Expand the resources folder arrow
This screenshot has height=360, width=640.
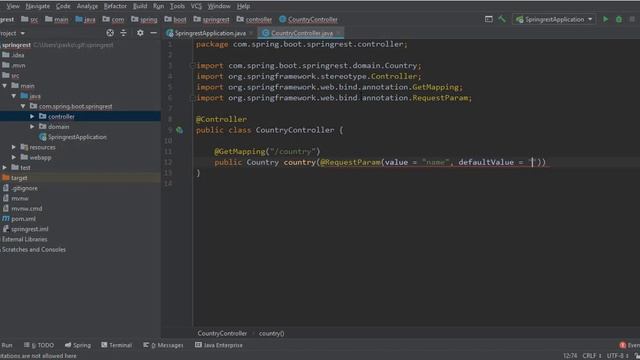tap(14, 147)
